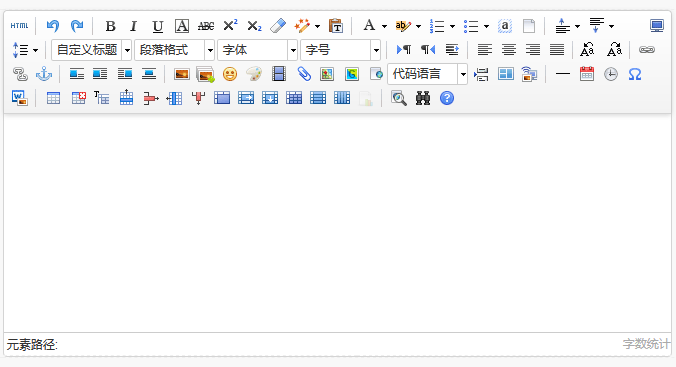Insert a hyperlink with the chain icon

(x=647, y=50)
